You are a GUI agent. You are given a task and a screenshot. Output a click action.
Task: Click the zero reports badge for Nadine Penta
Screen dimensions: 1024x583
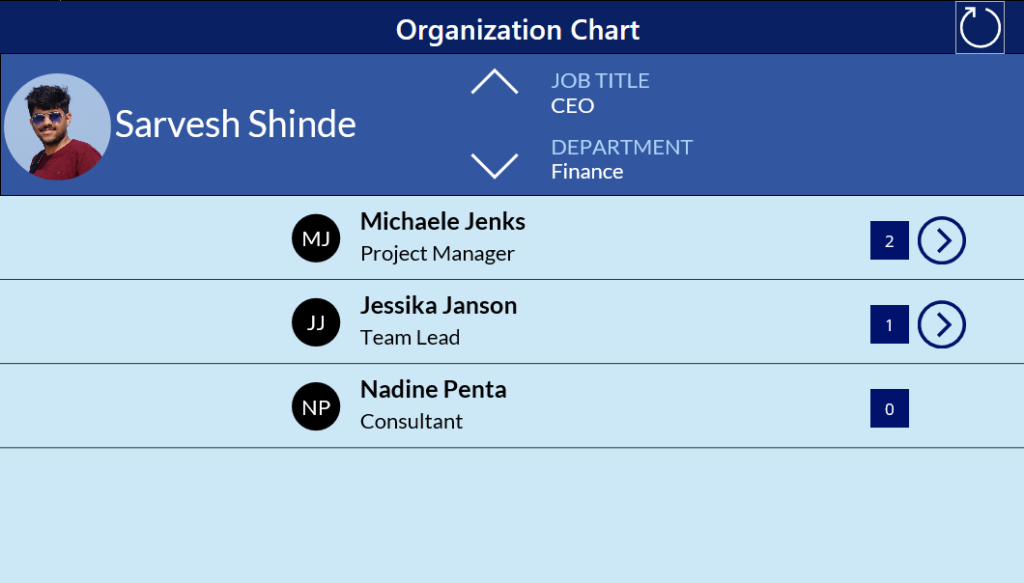point(889,408)
